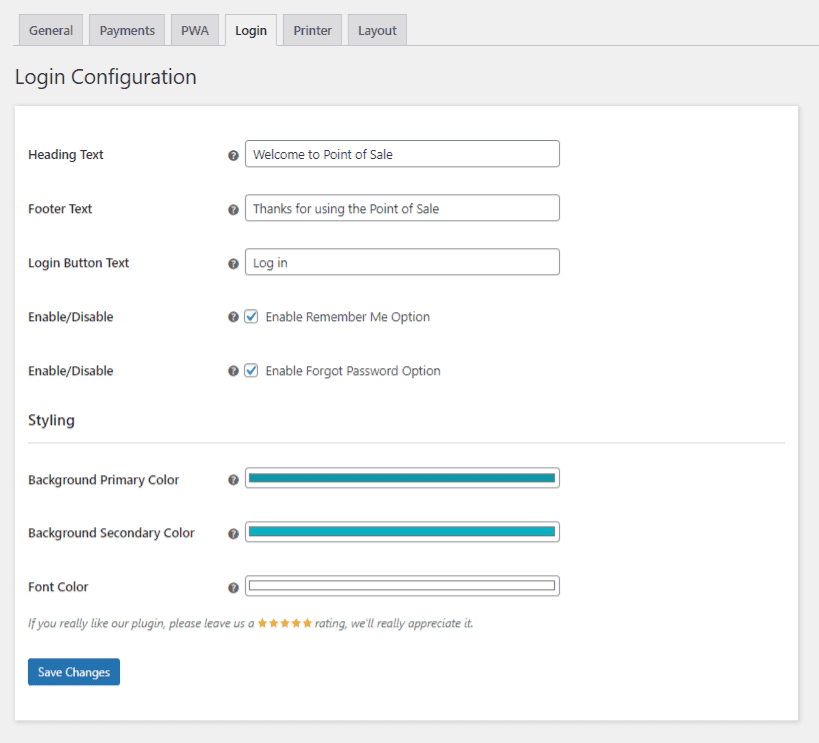Switch to the Printer tab
This screenshot has height=743, width=819.
coord(311,30)
